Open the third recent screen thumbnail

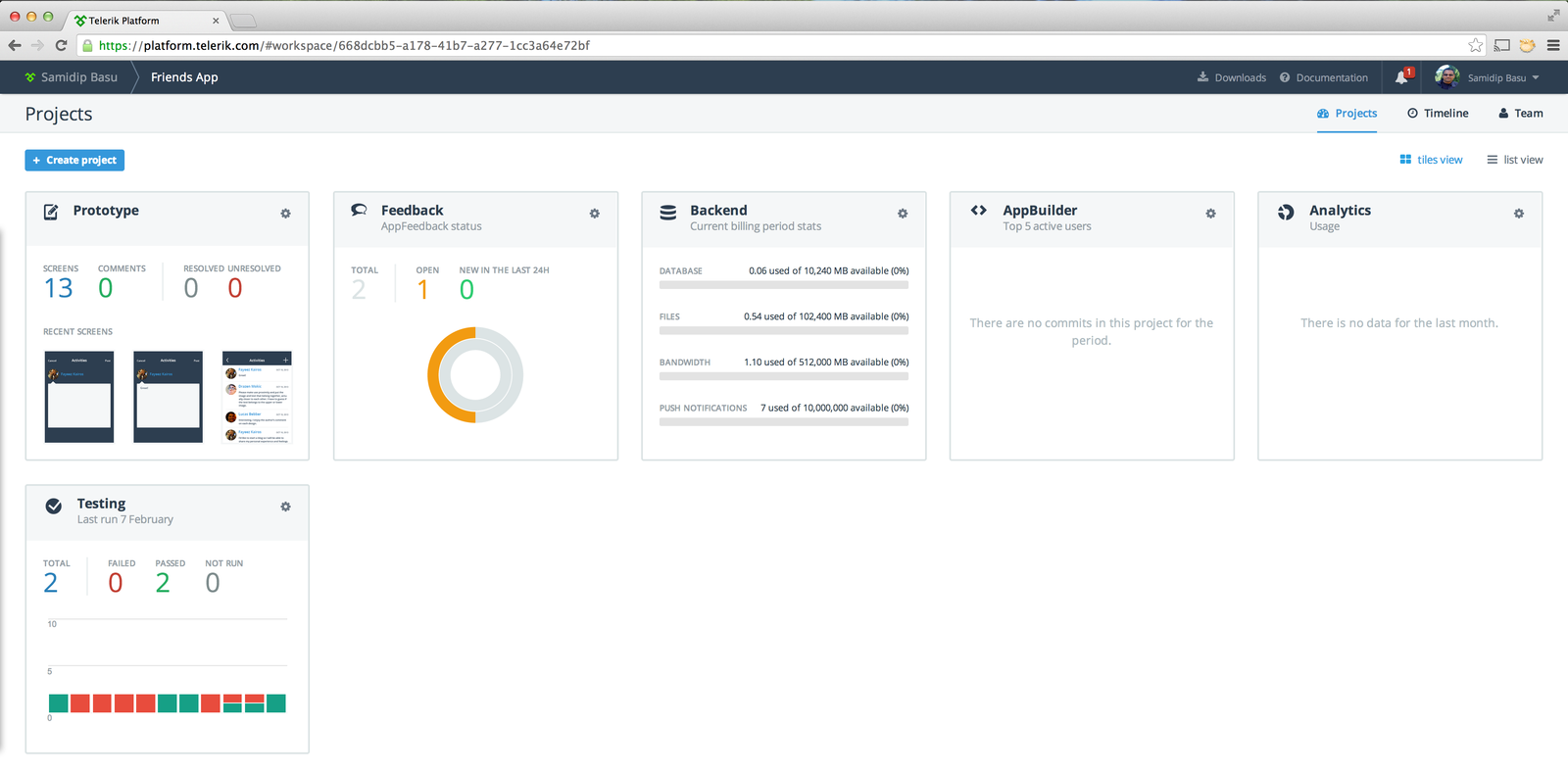pos(258,397)
